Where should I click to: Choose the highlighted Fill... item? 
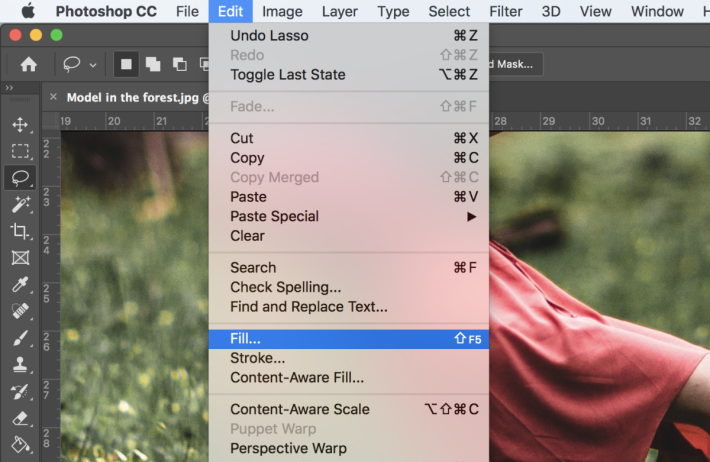coord(349,339)
